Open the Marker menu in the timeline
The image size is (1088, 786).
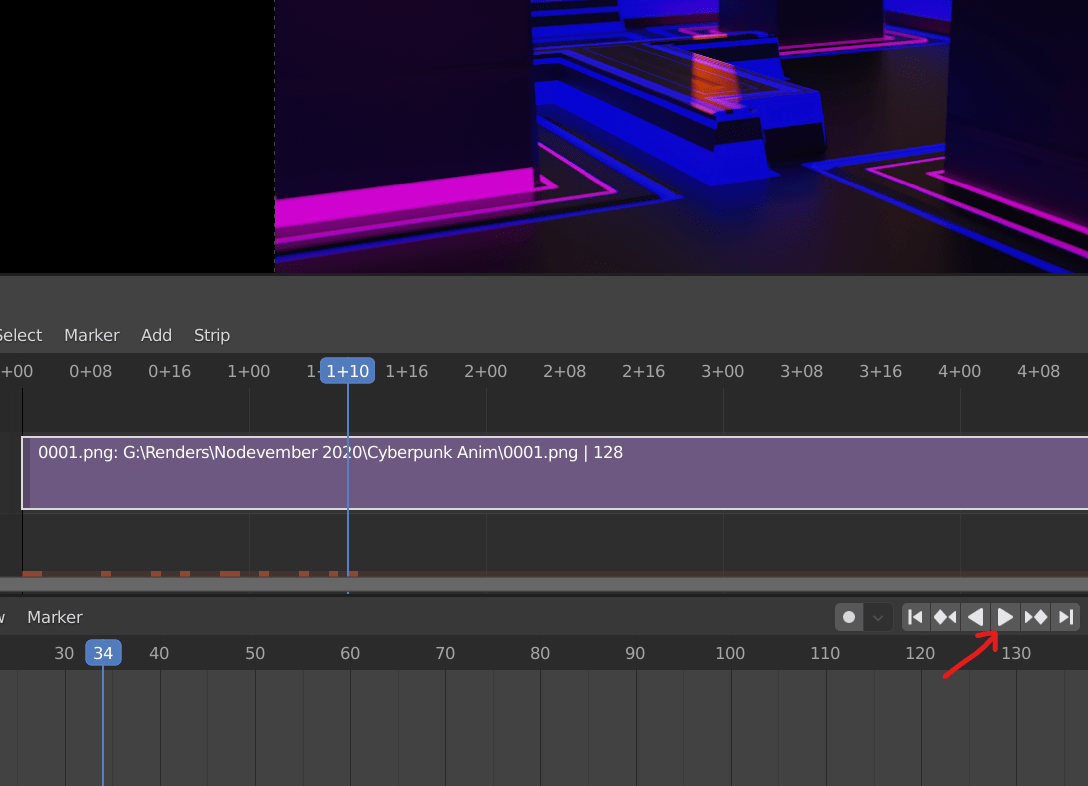(55, 617)
